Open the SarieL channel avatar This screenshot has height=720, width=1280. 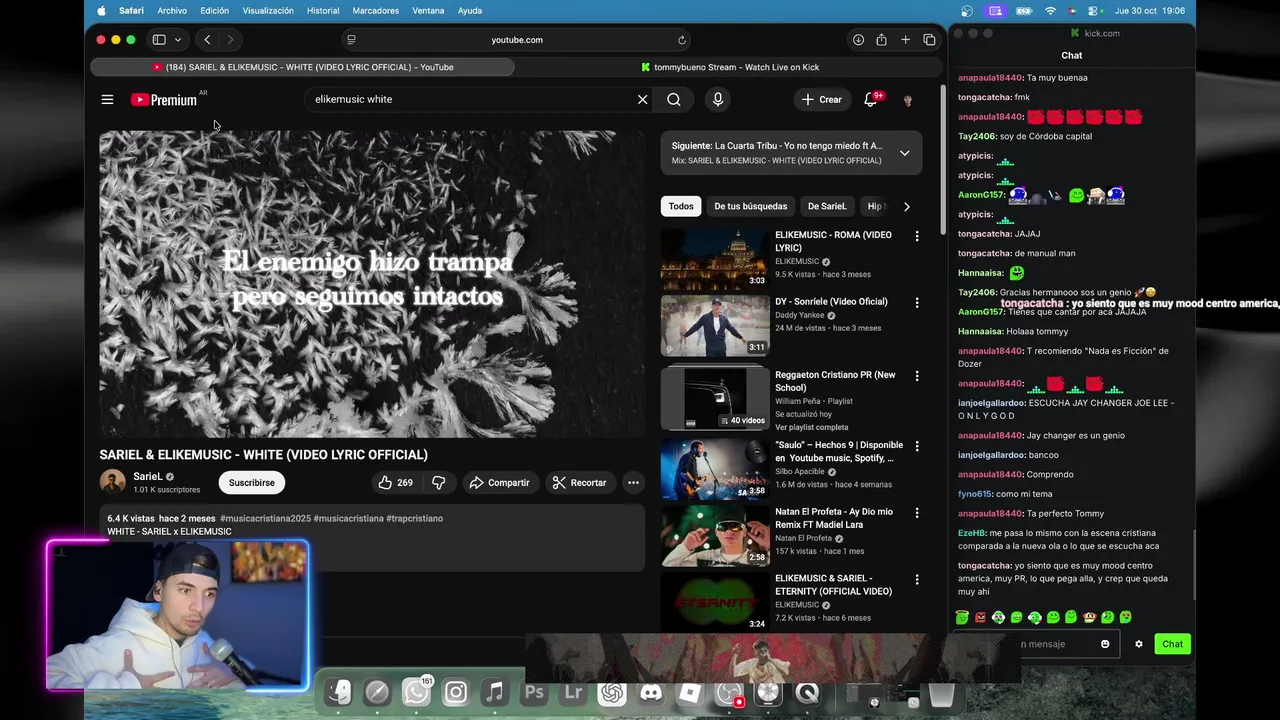pos(112,482)
